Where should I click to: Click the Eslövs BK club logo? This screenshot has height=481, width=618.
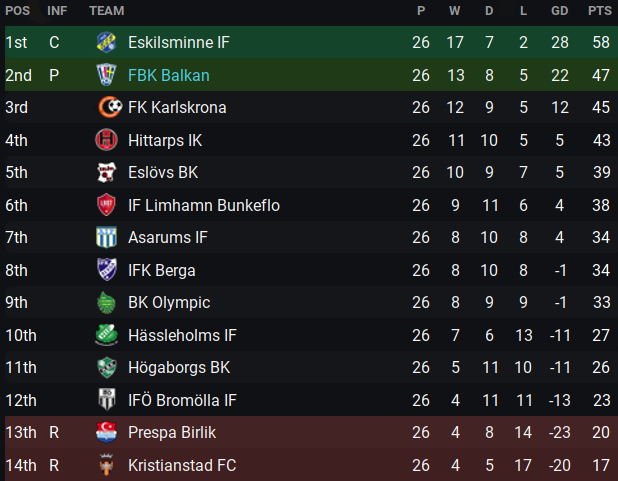(x=106, y=172)
